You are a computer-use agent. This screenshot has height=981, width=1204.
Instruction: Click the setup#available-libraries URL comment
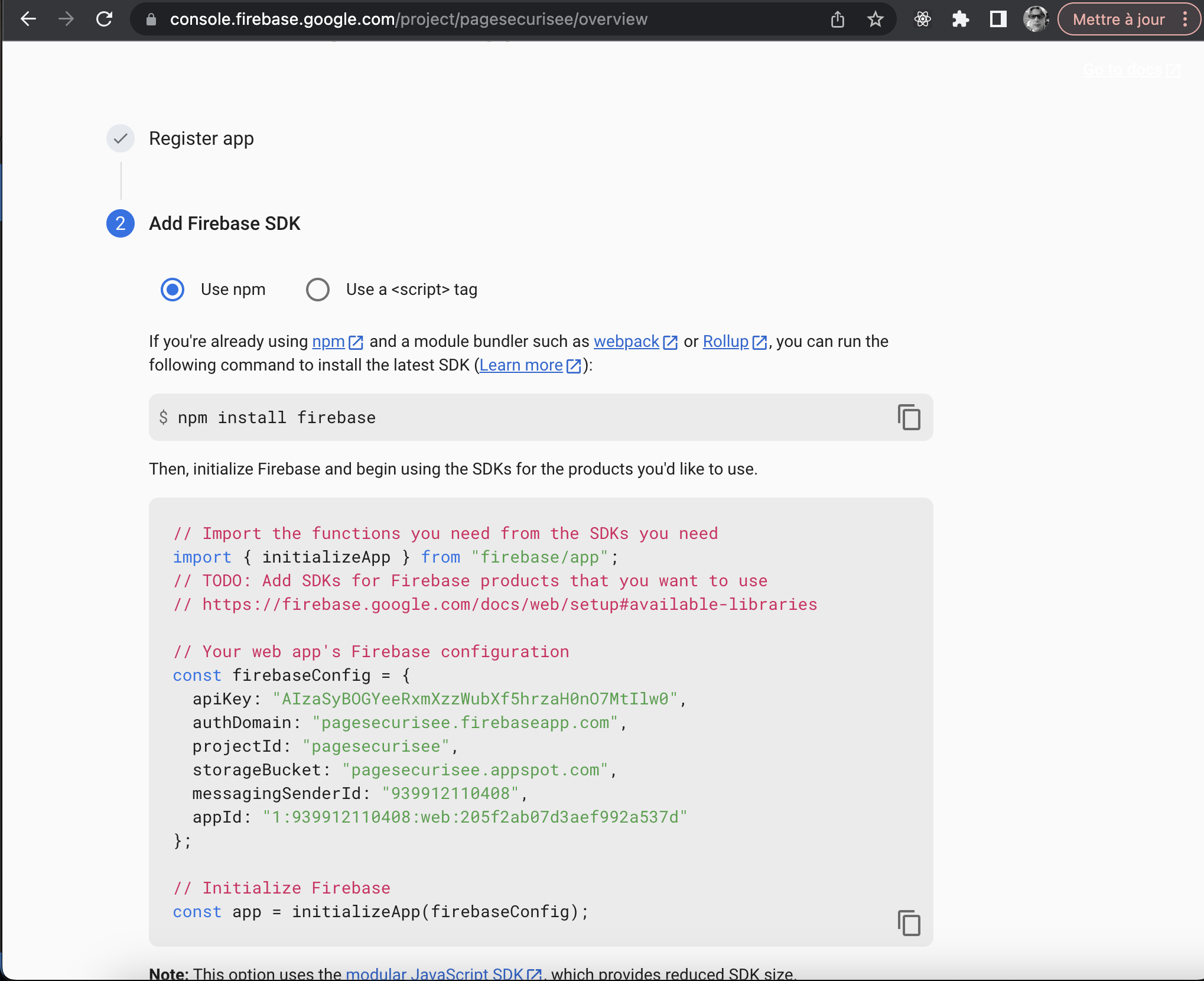point(495,605)
